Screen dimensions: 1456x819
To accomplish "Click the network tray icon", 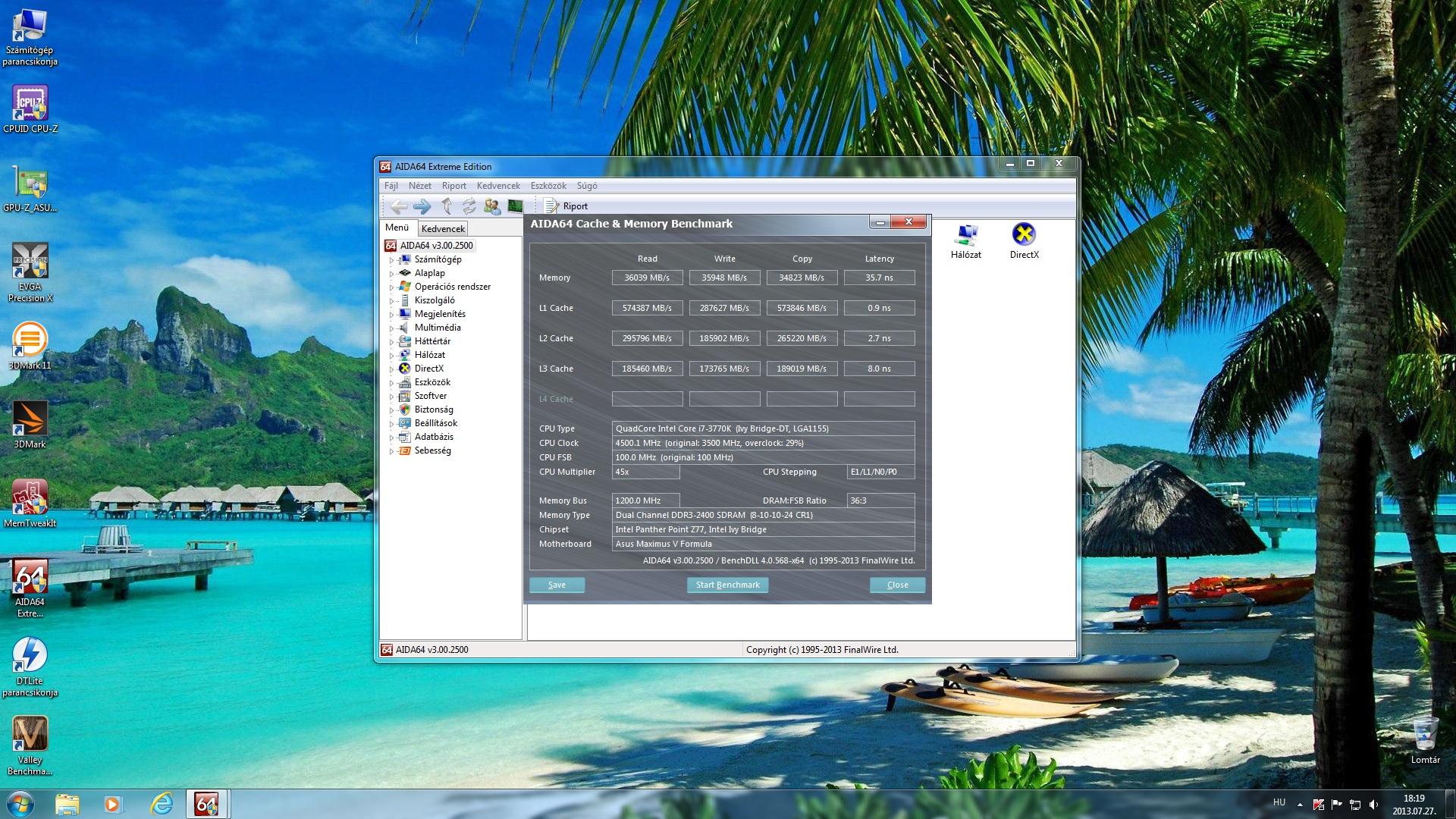I will click(1354, 805).
